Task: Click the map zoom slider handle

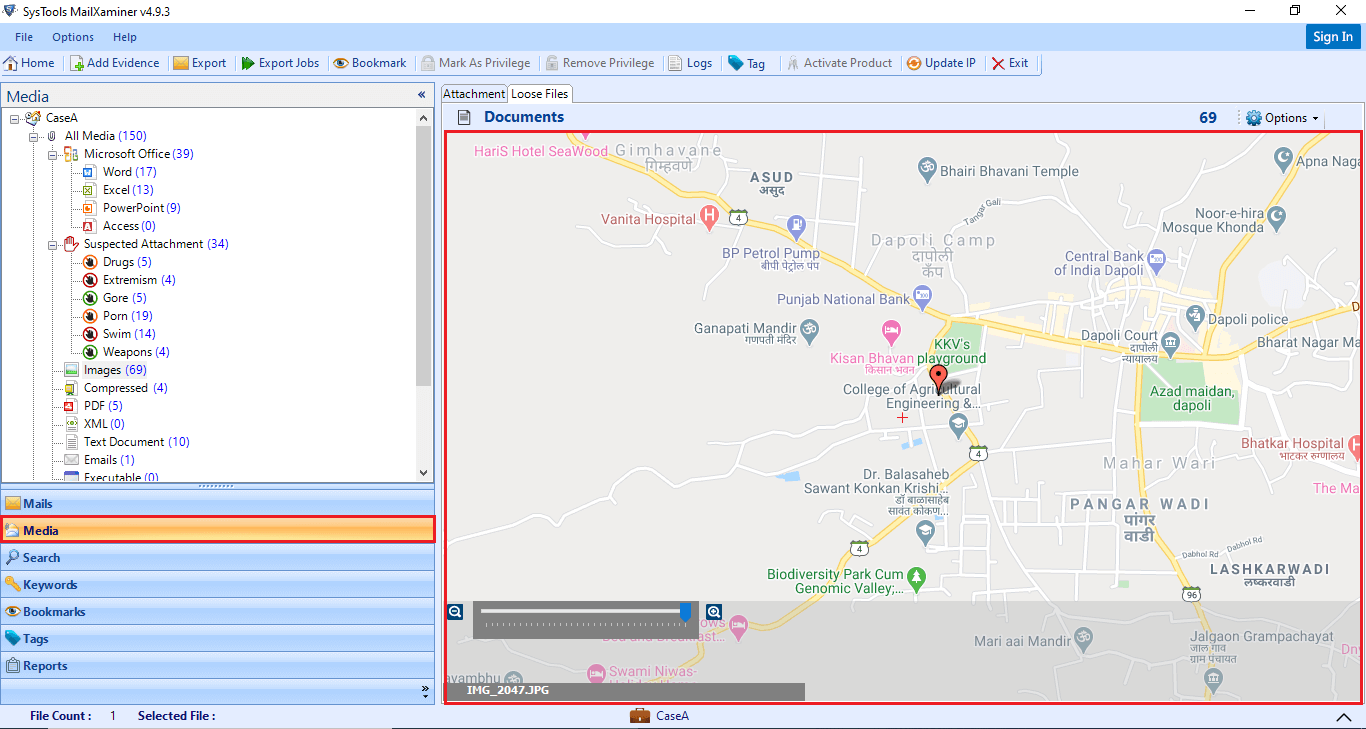Action: 685,612
